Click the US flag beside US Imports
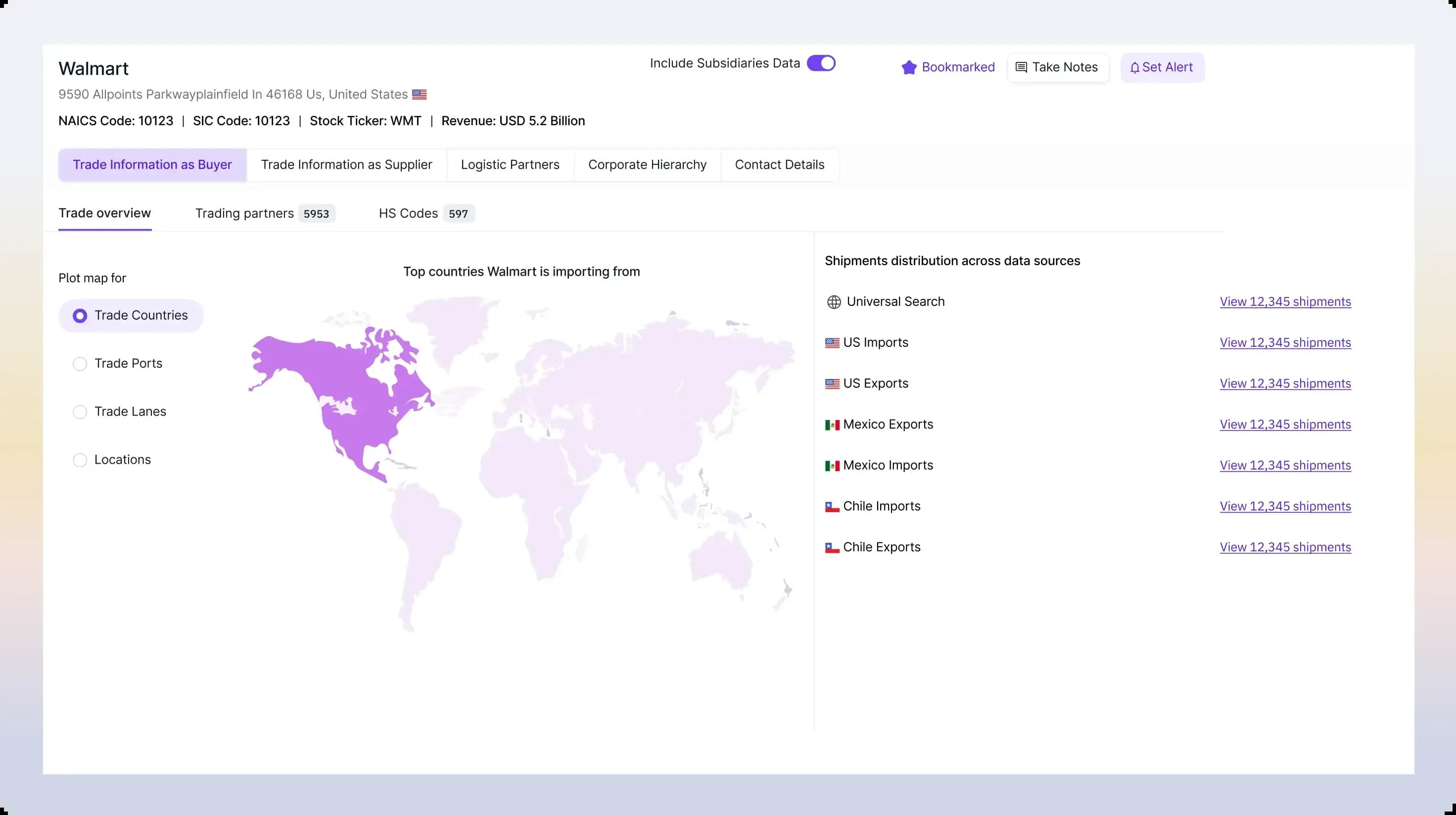The image size is (1456, 815). (x=832, y=342)
